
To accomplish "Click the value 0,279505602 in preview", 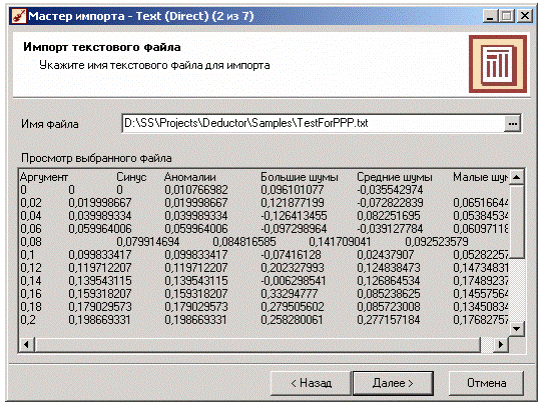I will (x=292, y=307).
